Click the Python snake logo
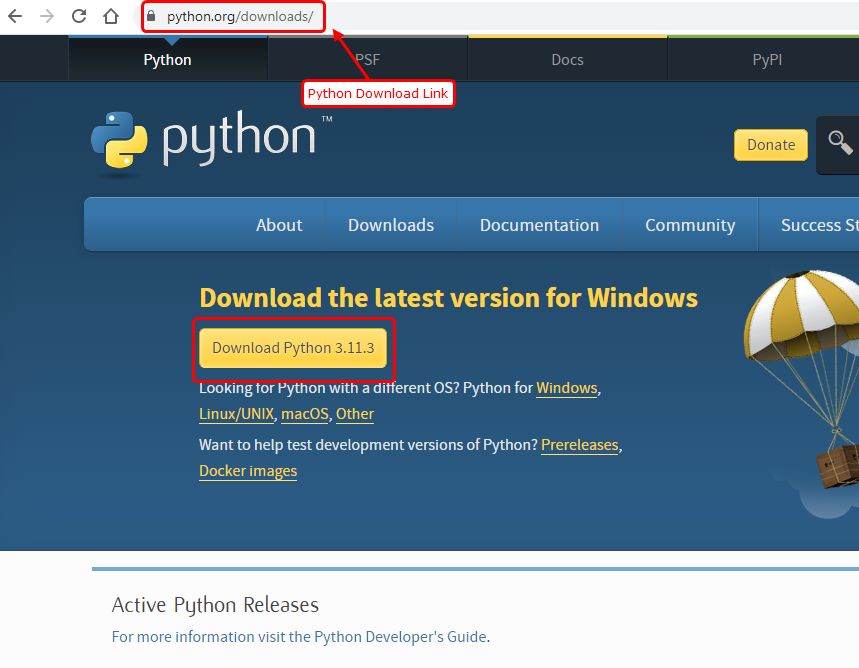 (119, 140)
